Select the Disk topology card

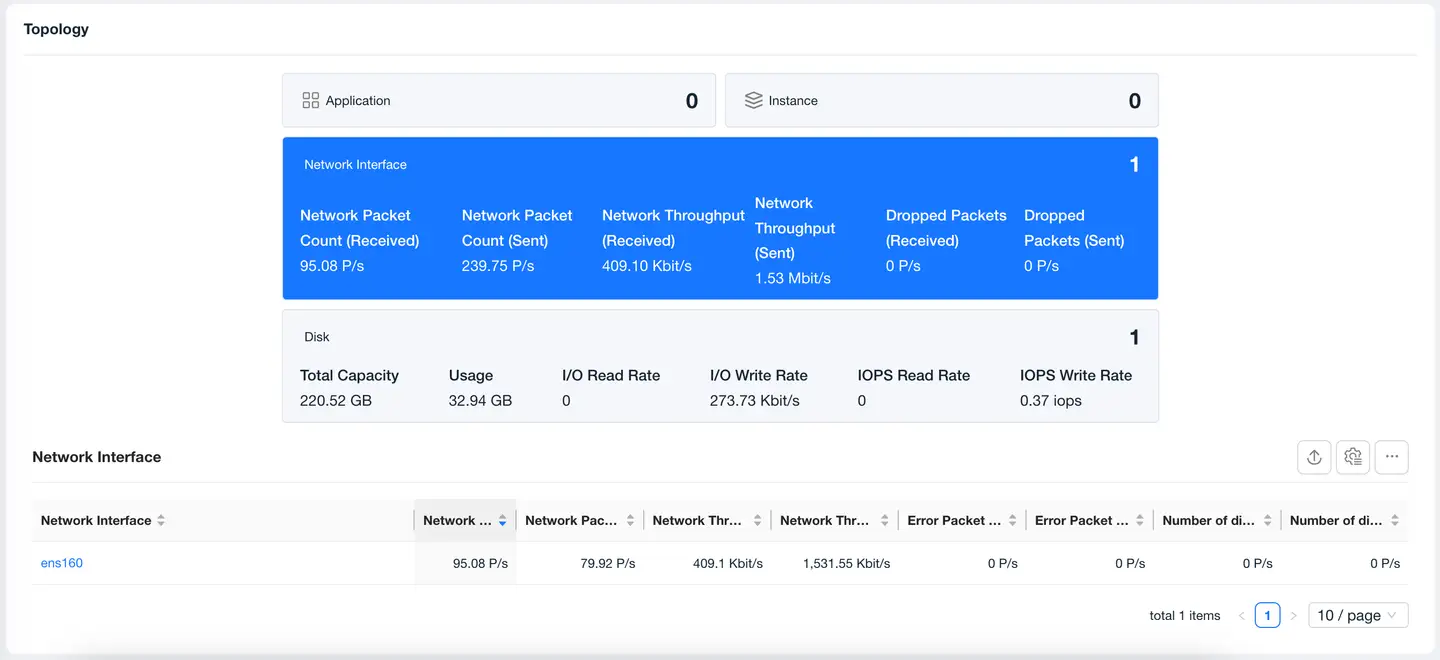720,366
